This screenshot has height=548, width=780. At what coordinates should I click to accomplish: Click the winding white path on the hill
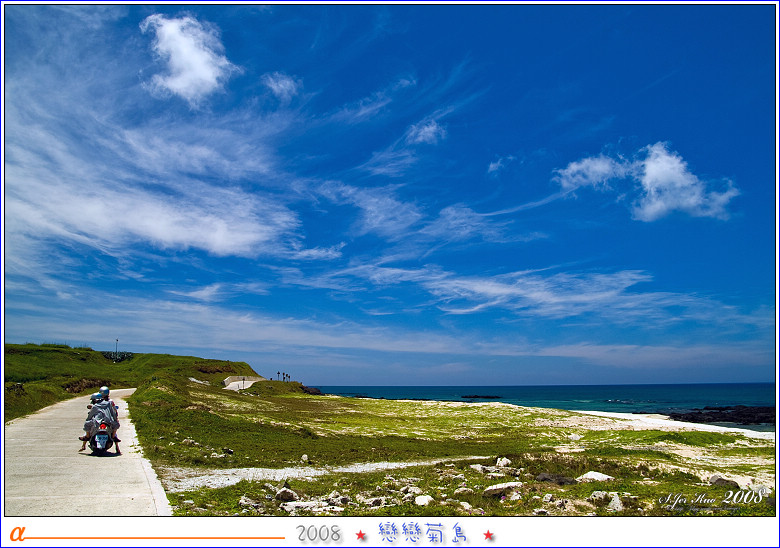(240, 382)
